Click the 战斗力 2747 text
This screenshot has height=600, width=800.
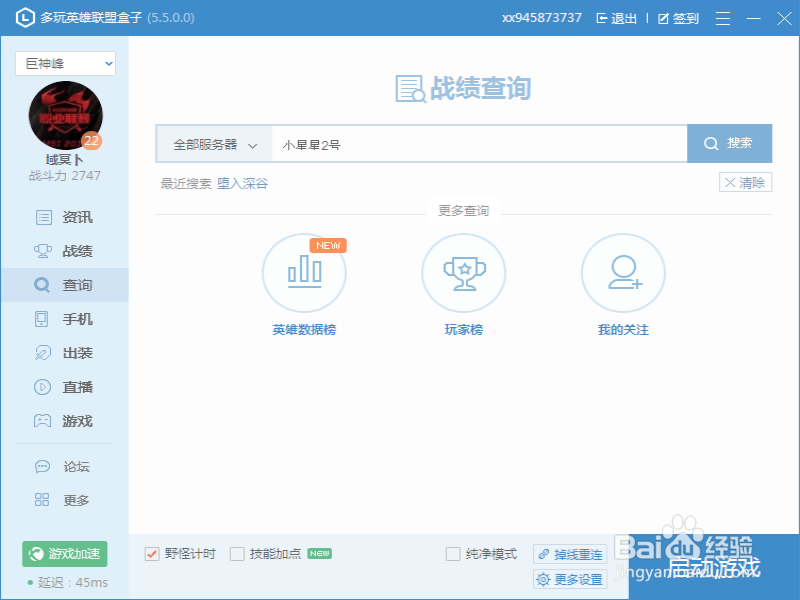(65, 176)
